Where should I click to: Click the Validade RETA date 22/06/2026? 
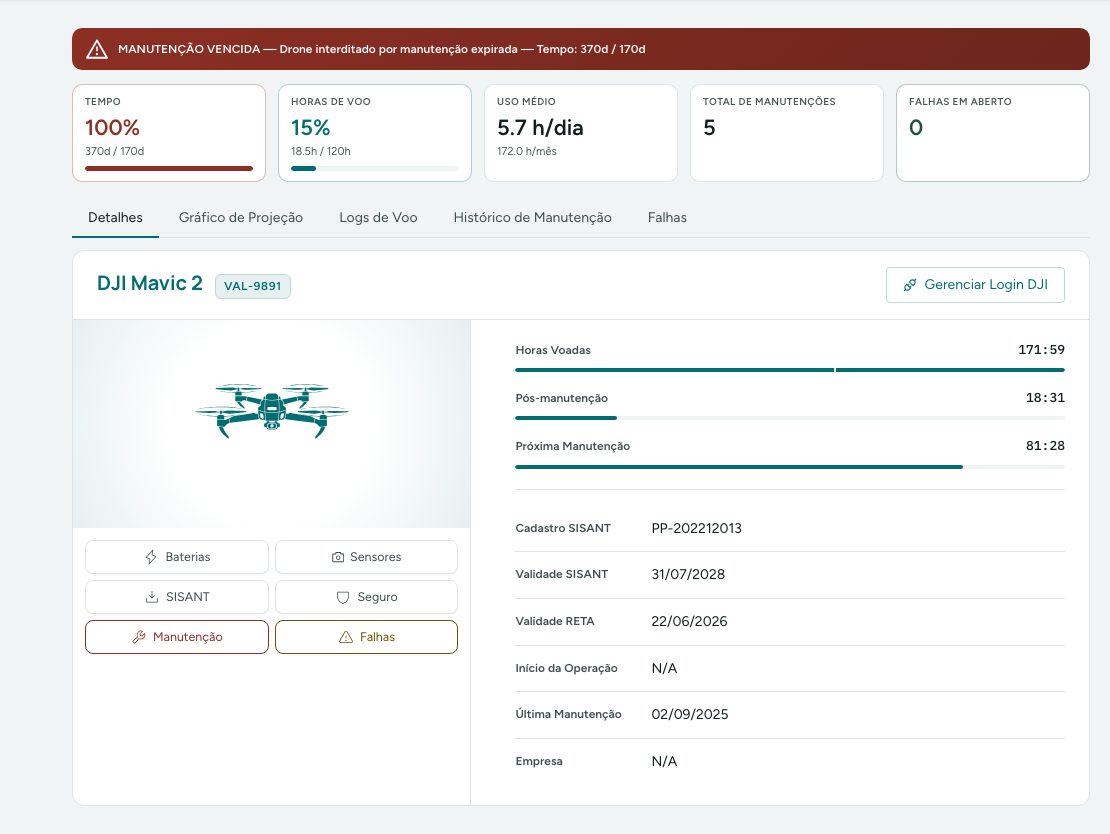point(690,621)
